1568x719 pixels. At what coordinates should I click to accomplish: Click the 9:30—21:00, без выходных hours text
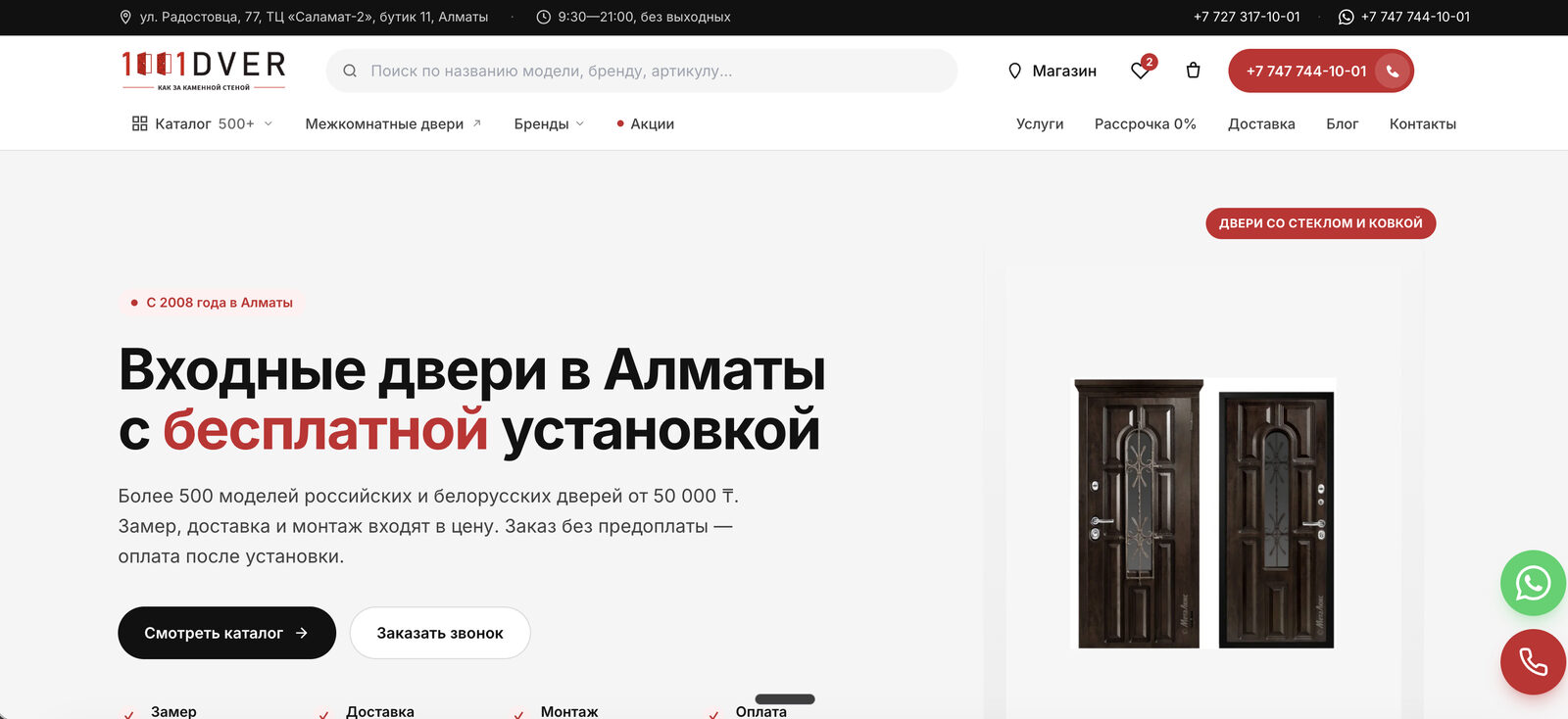pos(644,17)
